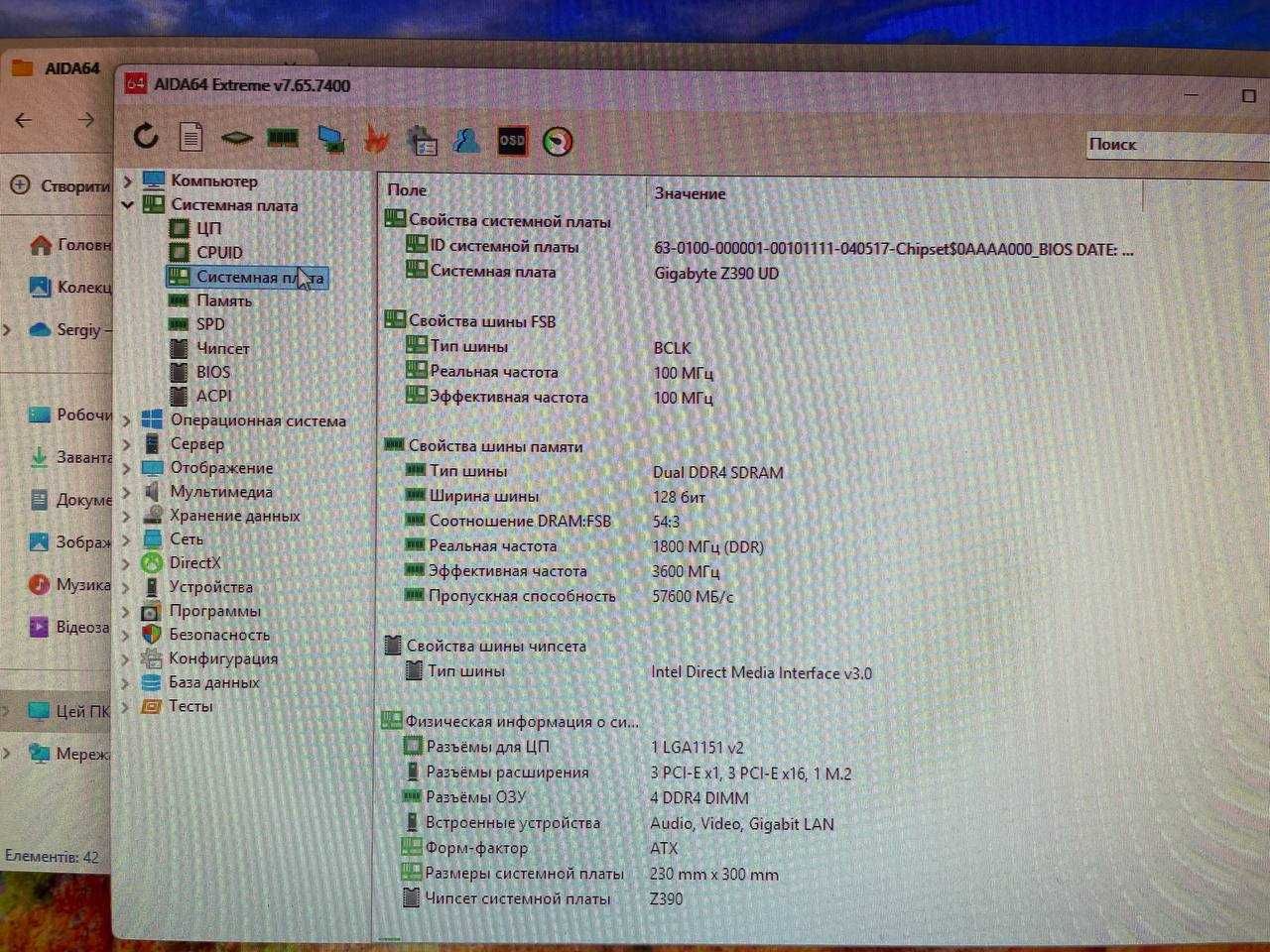Select Чипсет системной платы row
The width and height of the screenshot is (1270, 952).
click(x=542, y=898)
